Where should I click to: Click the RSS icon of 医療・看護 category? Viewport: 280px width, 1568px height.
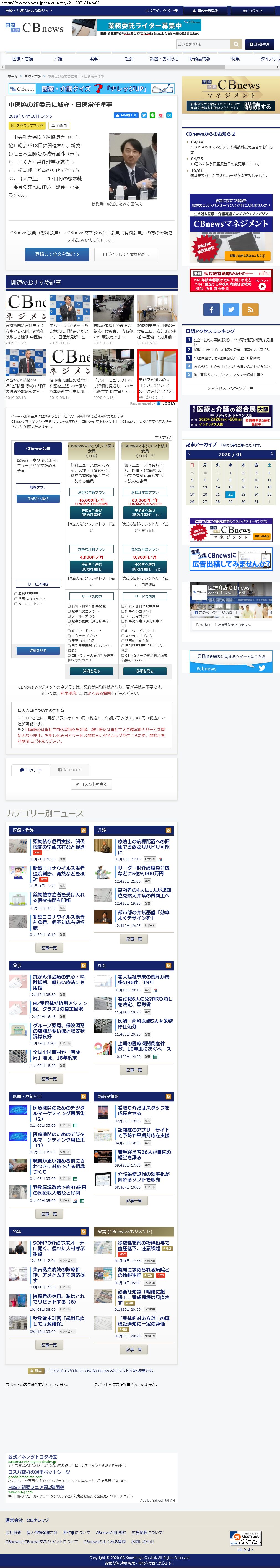84,830
